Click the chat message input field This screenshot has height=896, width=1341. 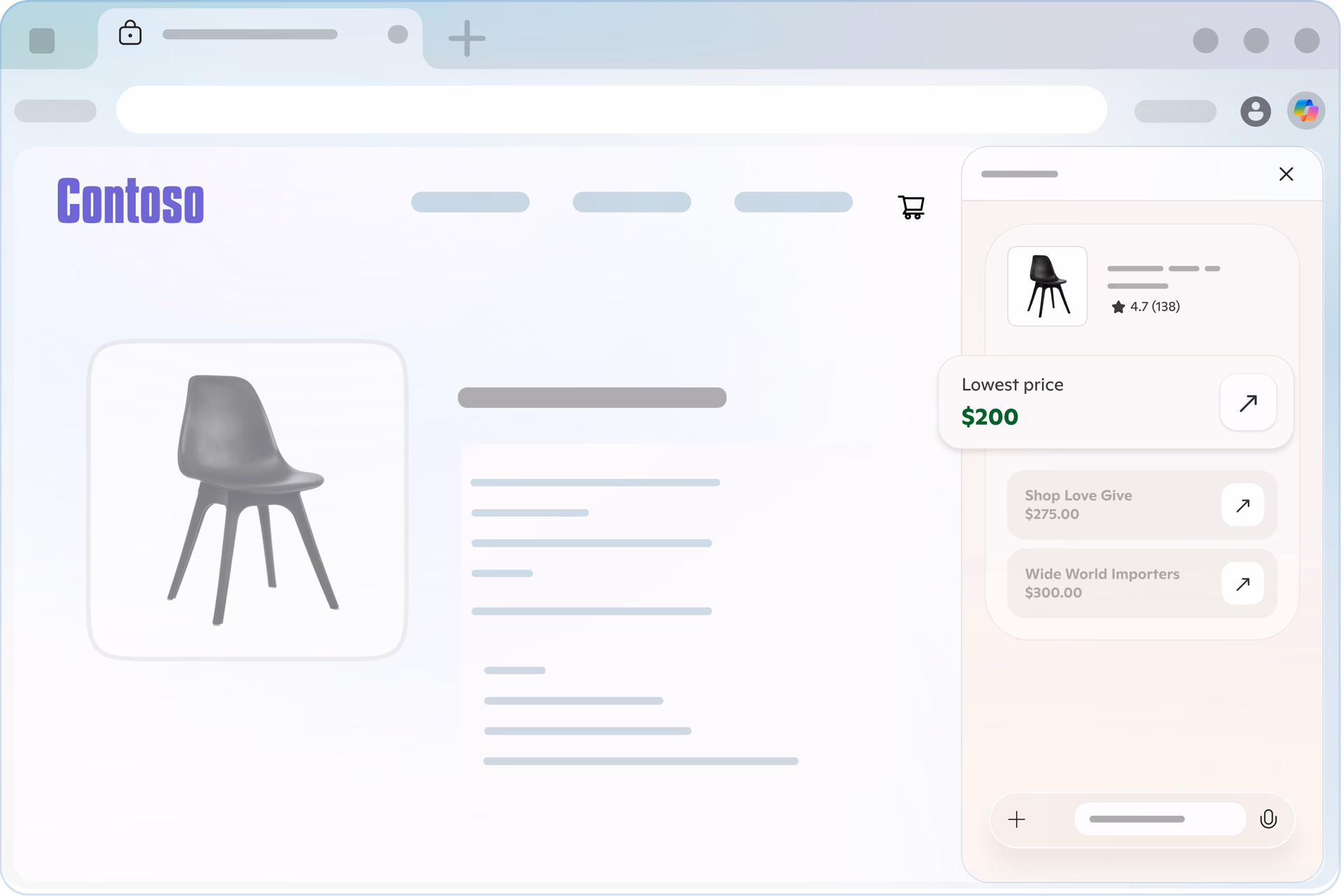click(x=1159, y=818)
